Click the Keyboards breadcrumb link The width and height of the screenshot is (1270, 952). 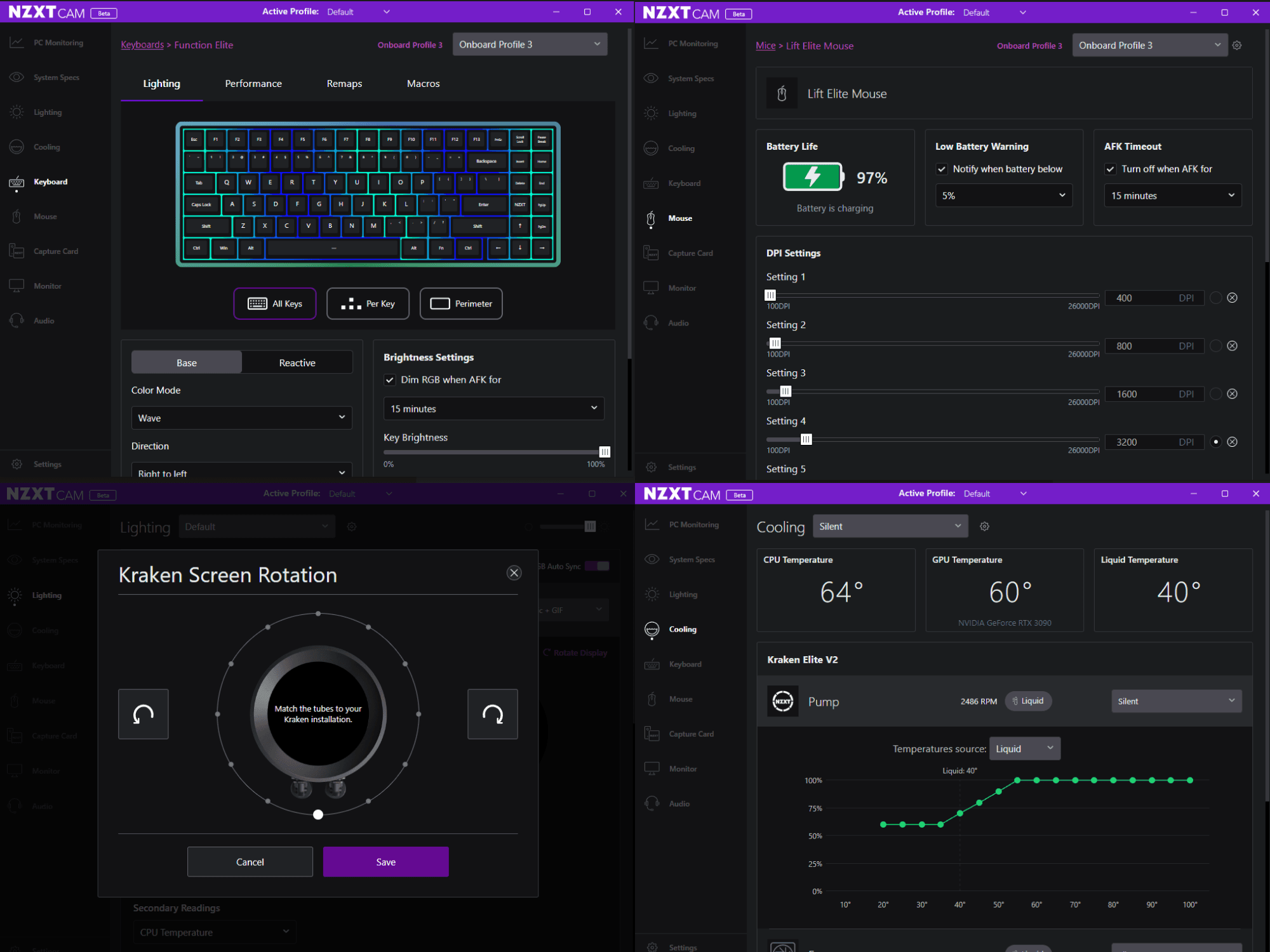(x=142, y=45)
